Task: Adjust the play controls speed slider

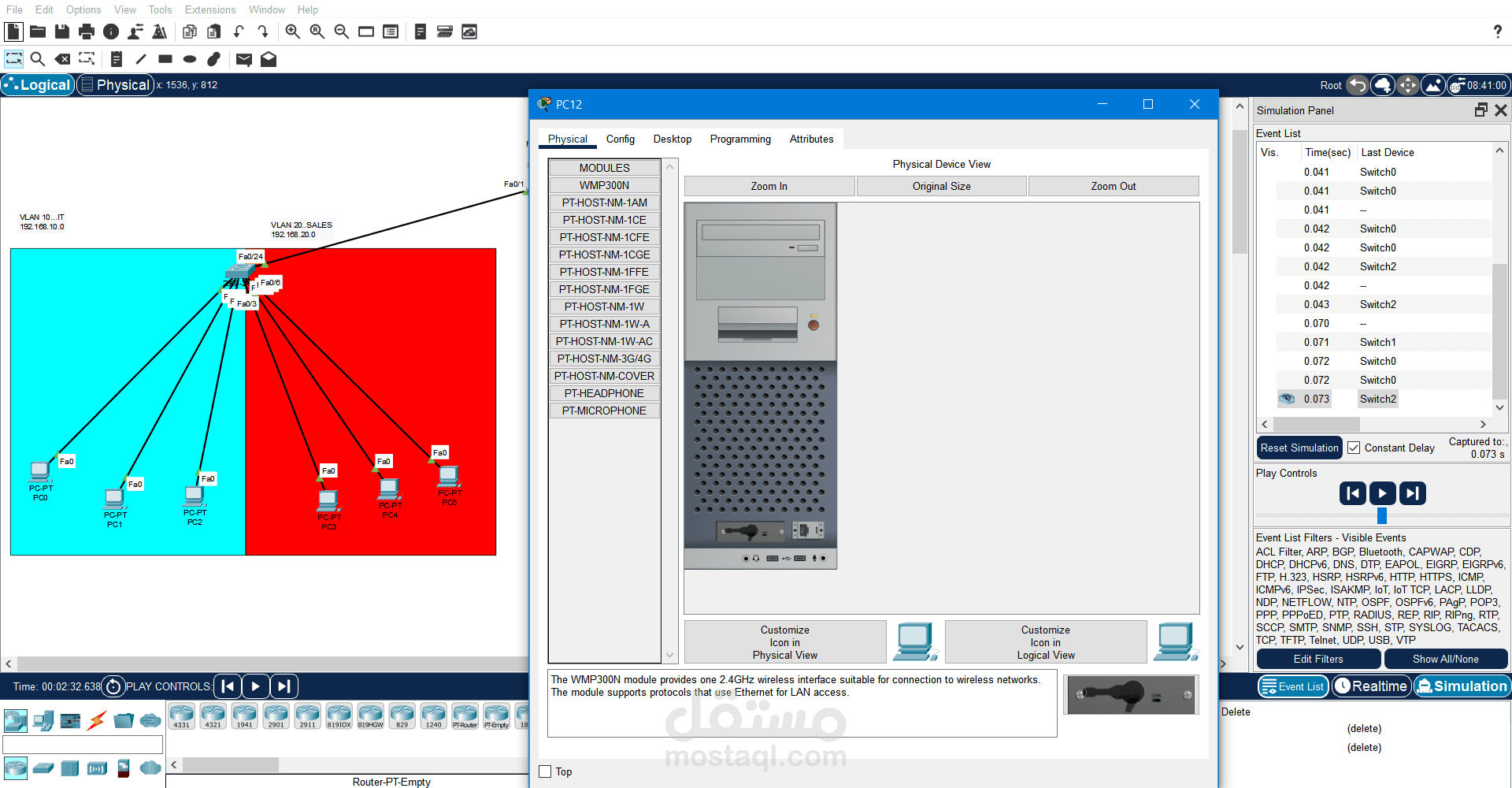Action: (x=1382, y=516)
